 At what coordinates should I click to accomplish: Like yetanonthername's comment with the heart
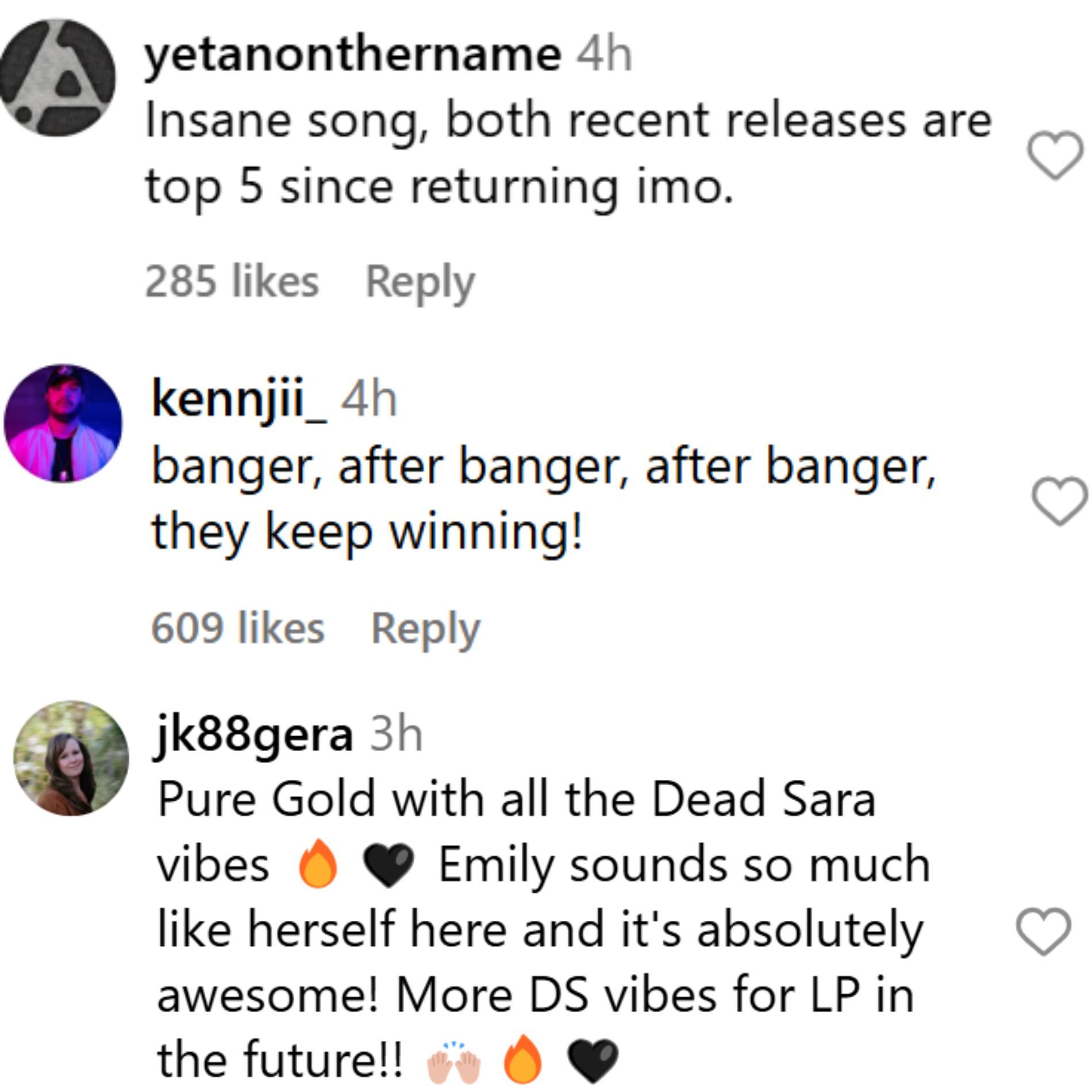coord(1055,155)
